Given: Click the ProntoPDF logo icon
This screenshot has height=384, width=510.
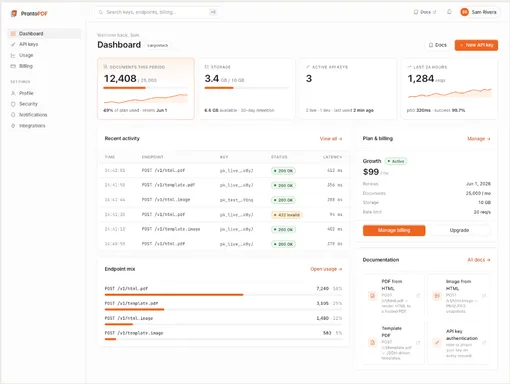Looking at the screenshot, I should point(14,13).
